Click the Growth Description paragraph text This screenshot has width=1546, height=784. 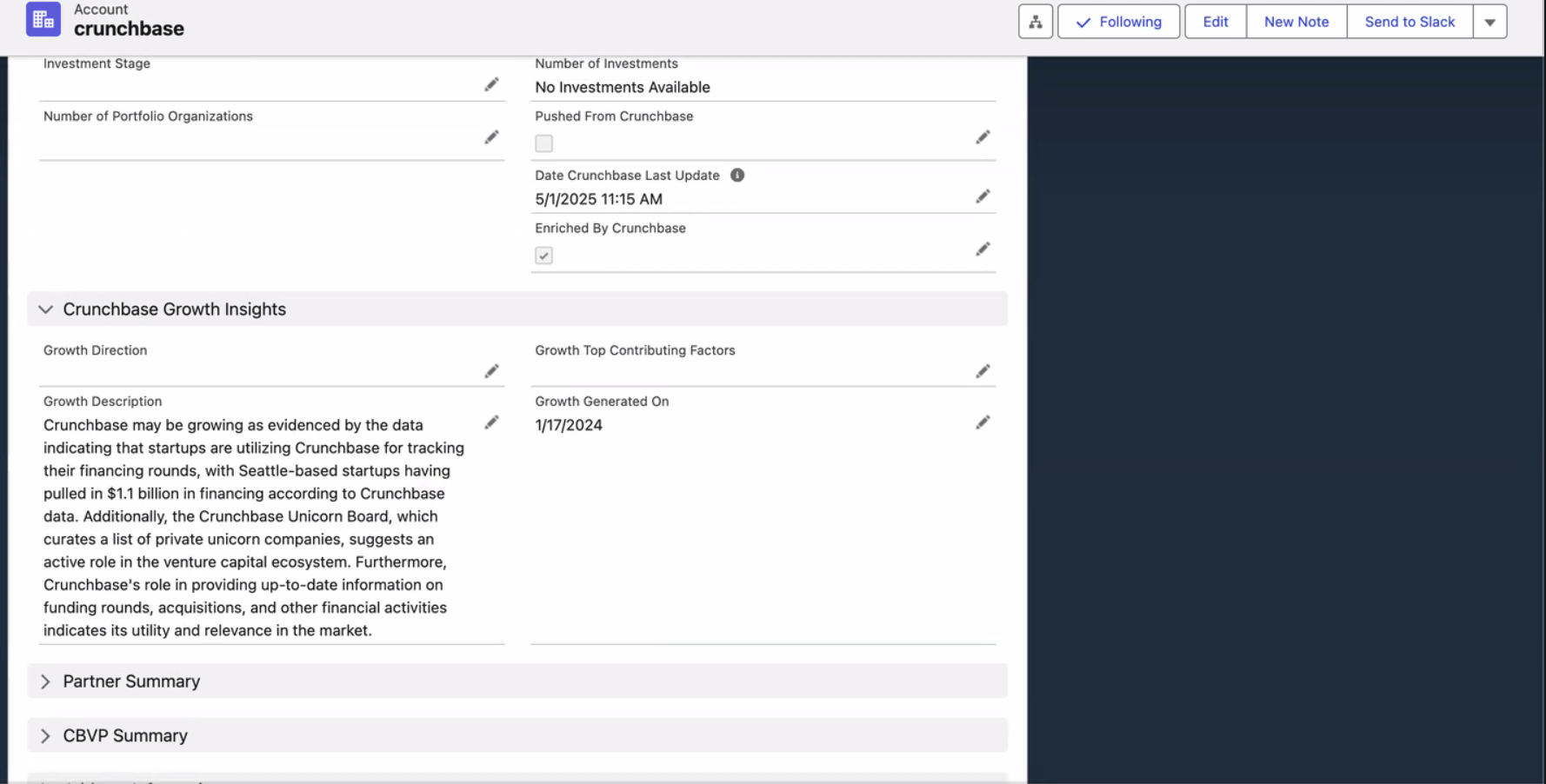click(254, 528)
